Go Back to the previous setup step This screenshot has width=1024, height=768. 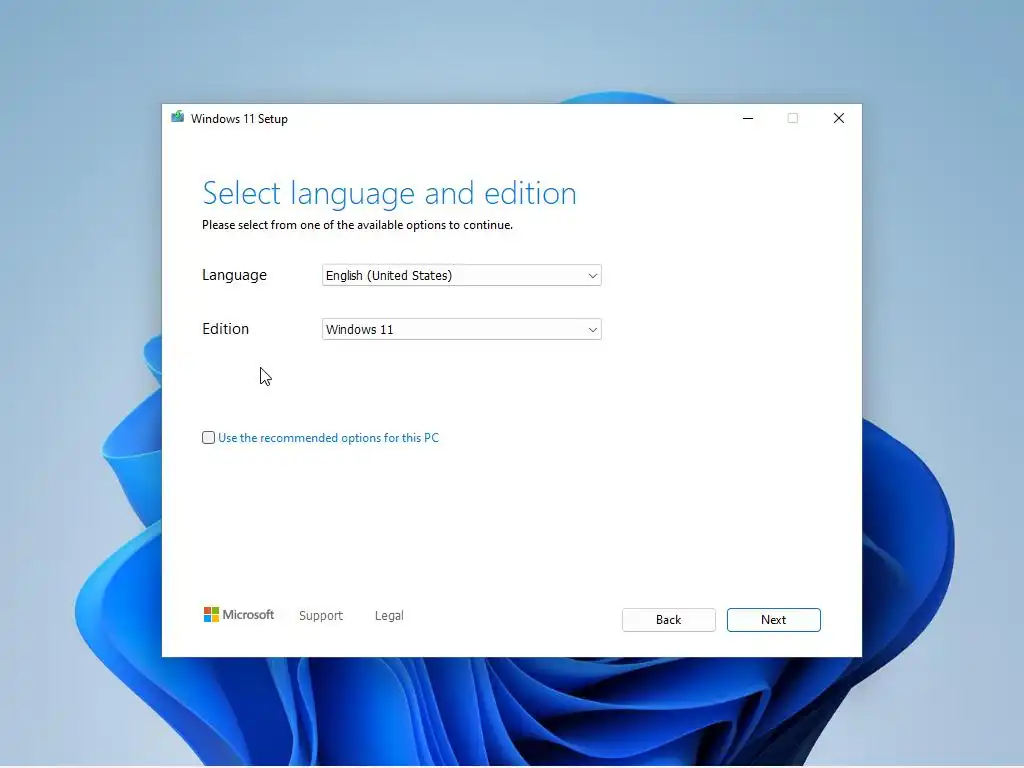click(x=668, y=620)
